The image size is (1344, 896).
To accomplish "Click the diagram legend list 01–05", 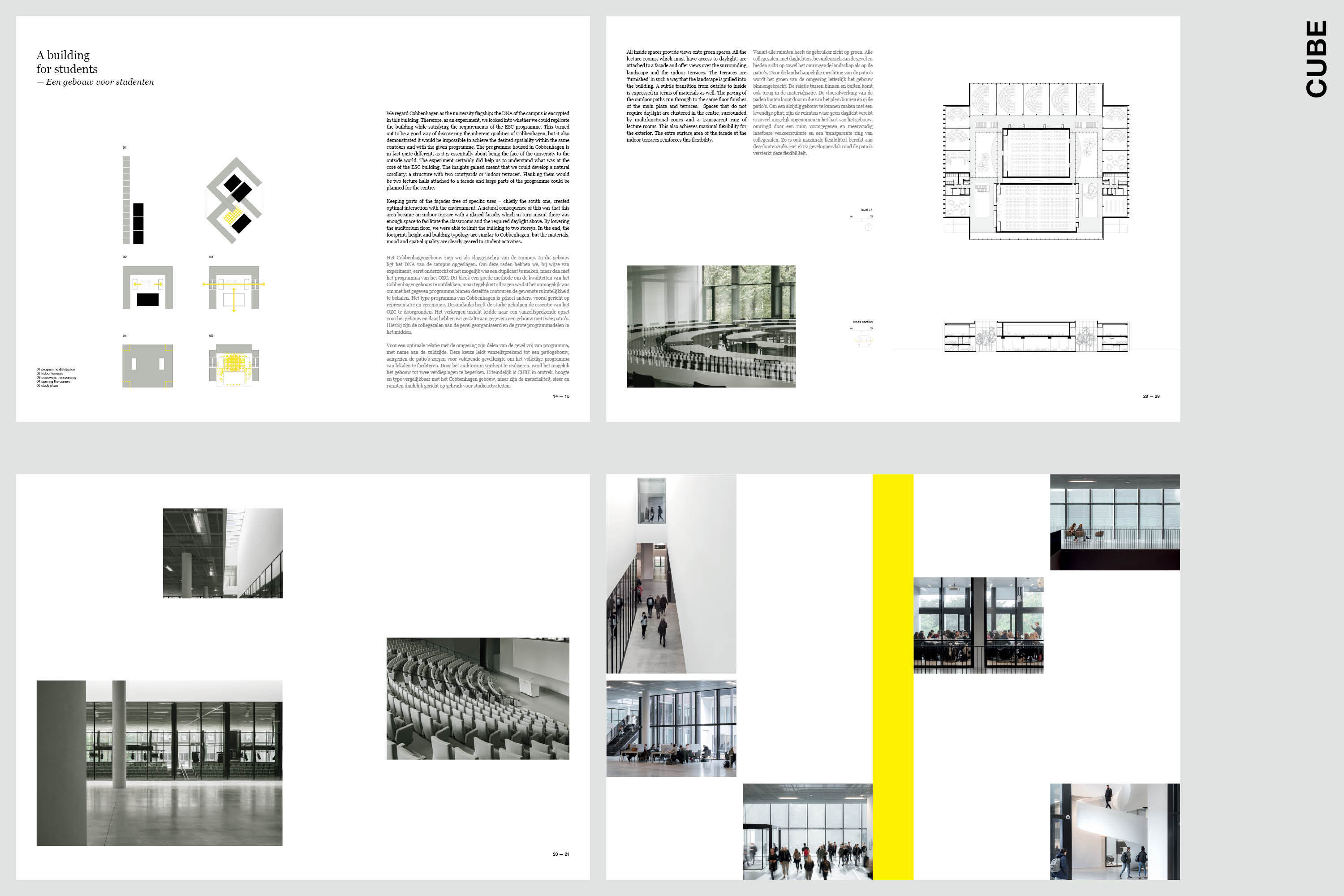I will (x=56, y=377).
